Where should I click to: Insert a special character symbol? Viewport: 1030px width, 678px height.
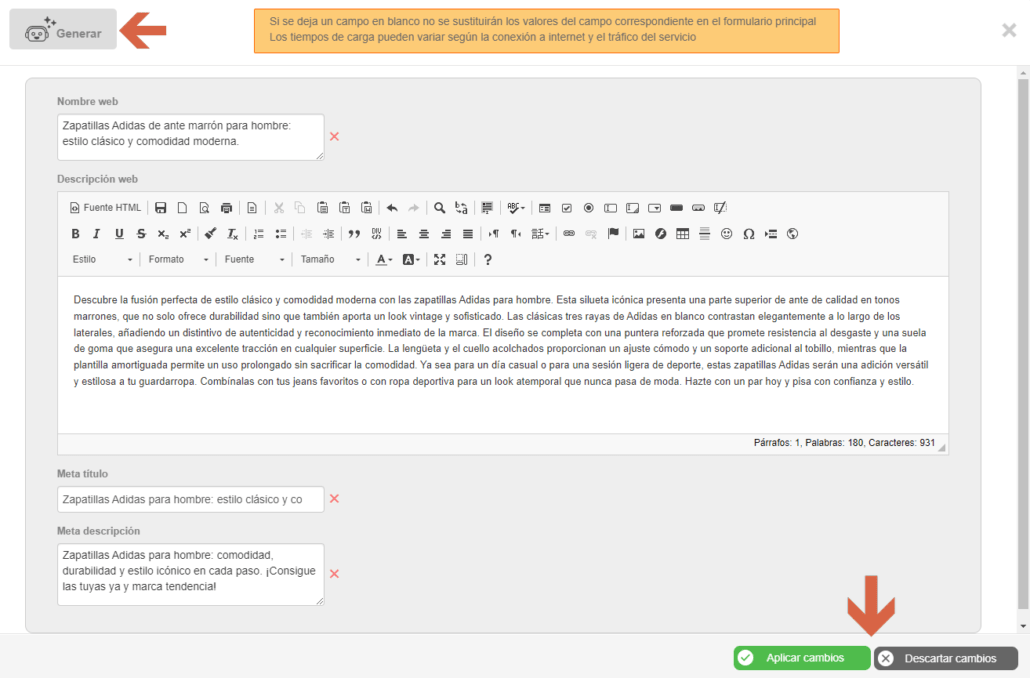[749, 233]
